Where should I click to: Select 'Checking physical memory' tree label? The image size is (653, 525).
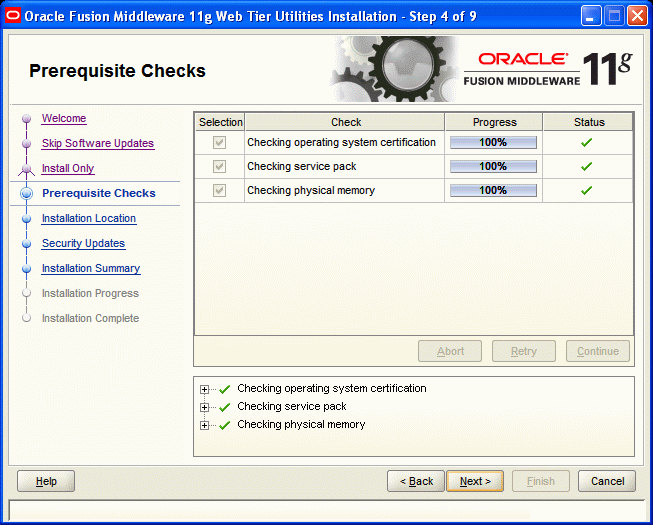click(301, 424)
